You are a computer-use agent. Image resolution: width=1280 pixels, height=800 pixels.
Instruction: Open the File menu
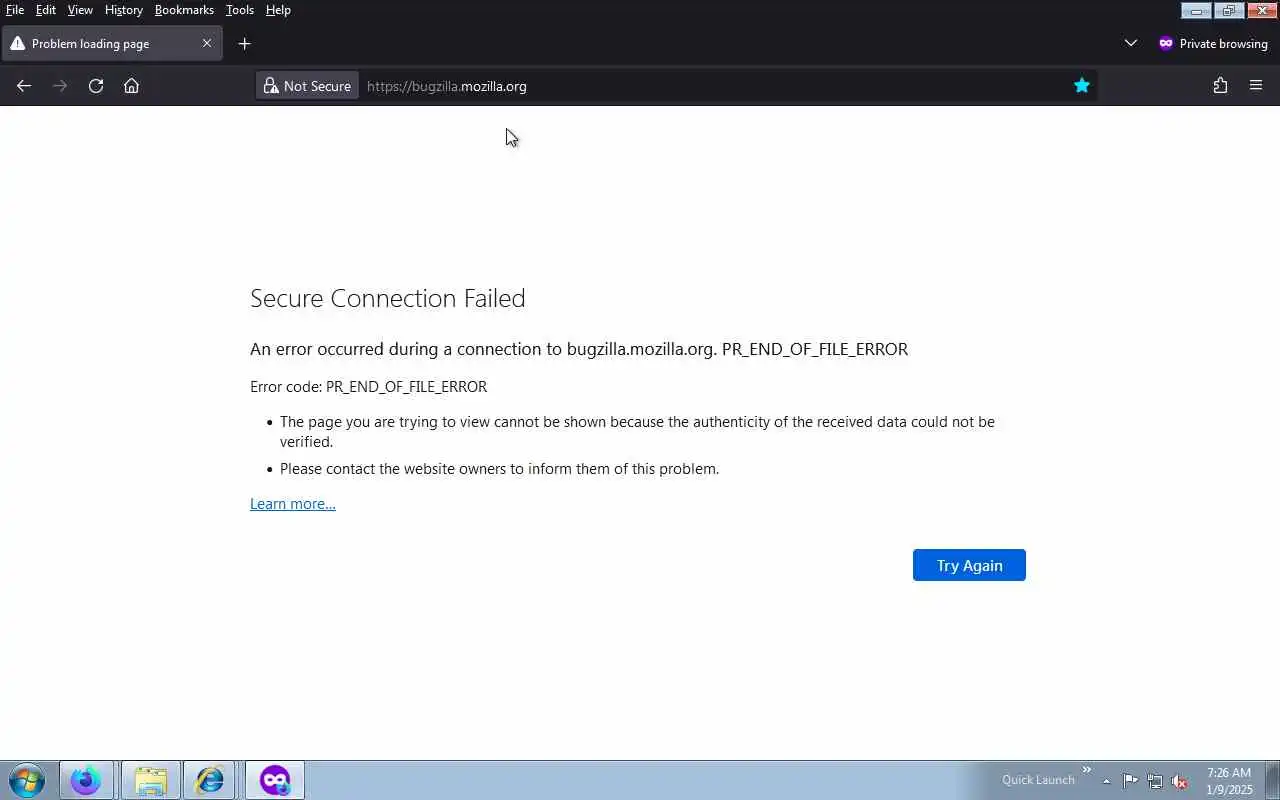coord(15,10)
